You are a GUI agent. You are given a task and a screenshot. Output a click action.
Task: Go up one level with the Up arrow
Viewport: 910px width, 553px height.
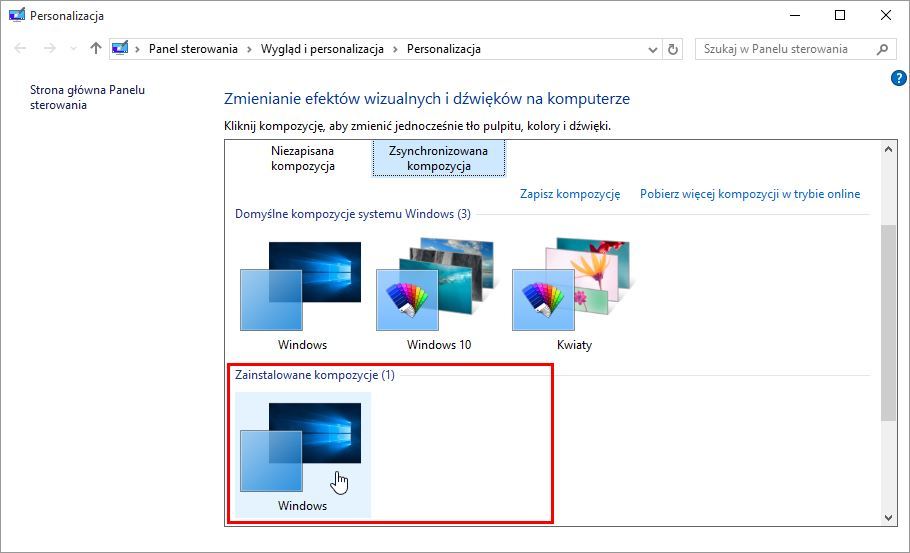(x=96, y=48)
